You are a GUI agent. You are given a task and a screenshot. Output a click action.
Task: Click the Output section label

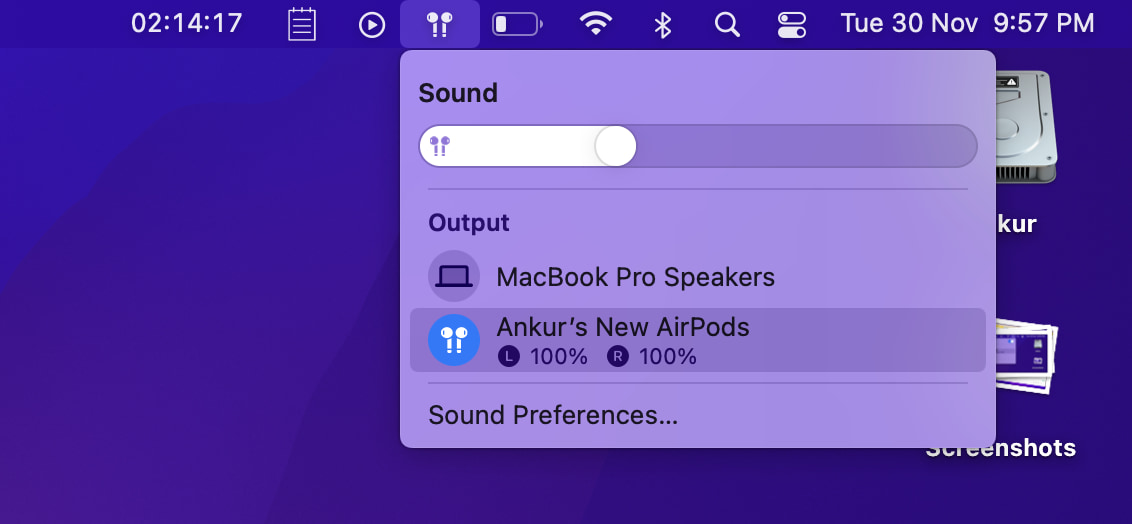click(x=469, y=222)
